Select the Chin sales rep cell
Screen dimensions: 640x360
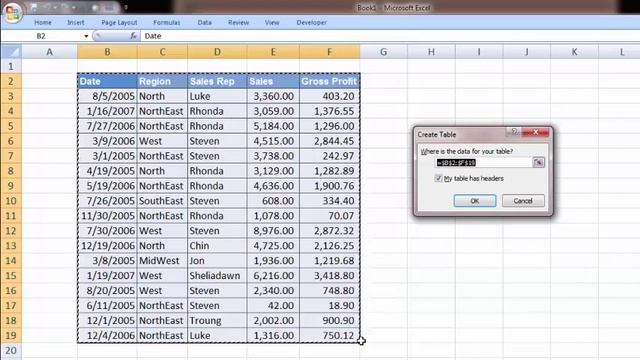(217, 246)
